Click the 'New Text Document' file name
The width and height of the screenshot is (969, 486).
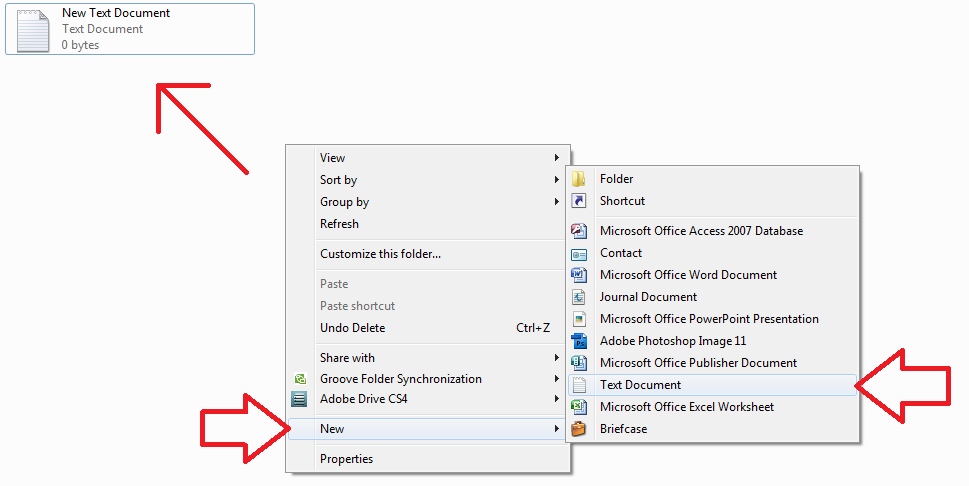point(116,12)
